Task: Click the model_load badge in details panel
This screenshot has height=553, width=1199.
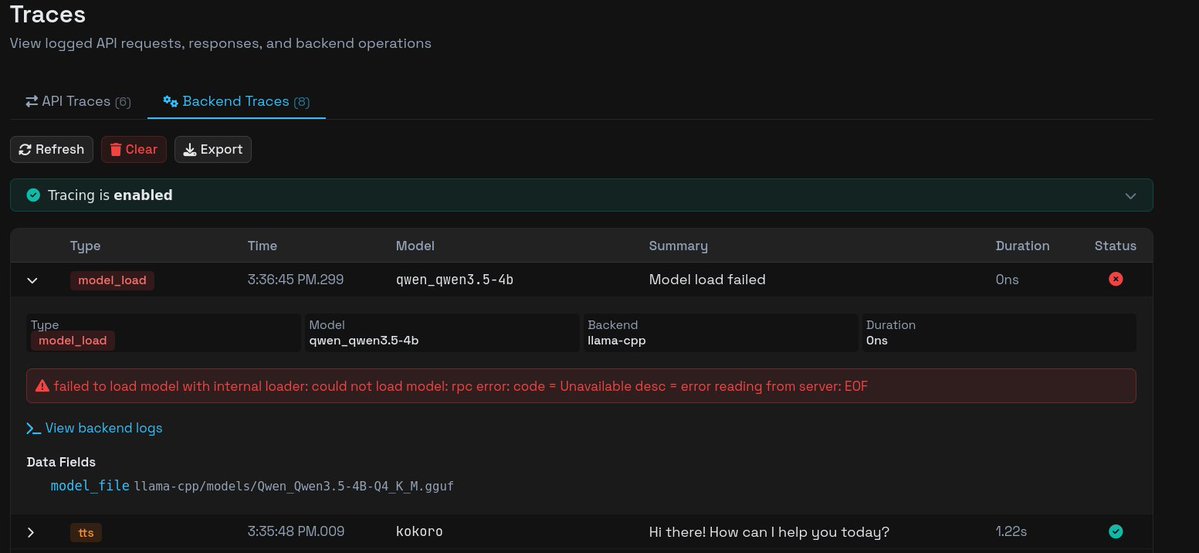Action: pyautogui.click(x=73, y=341)
